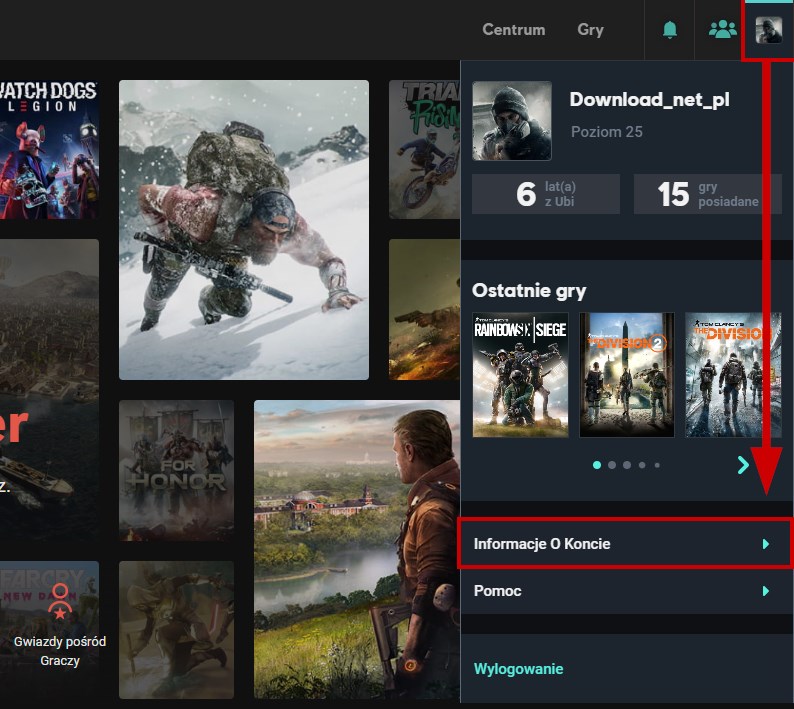The width and height of the screenshot is (794, 709).
Task: Expand arrow beside Informacje O Koncie
Action: (x=766, y=544)
